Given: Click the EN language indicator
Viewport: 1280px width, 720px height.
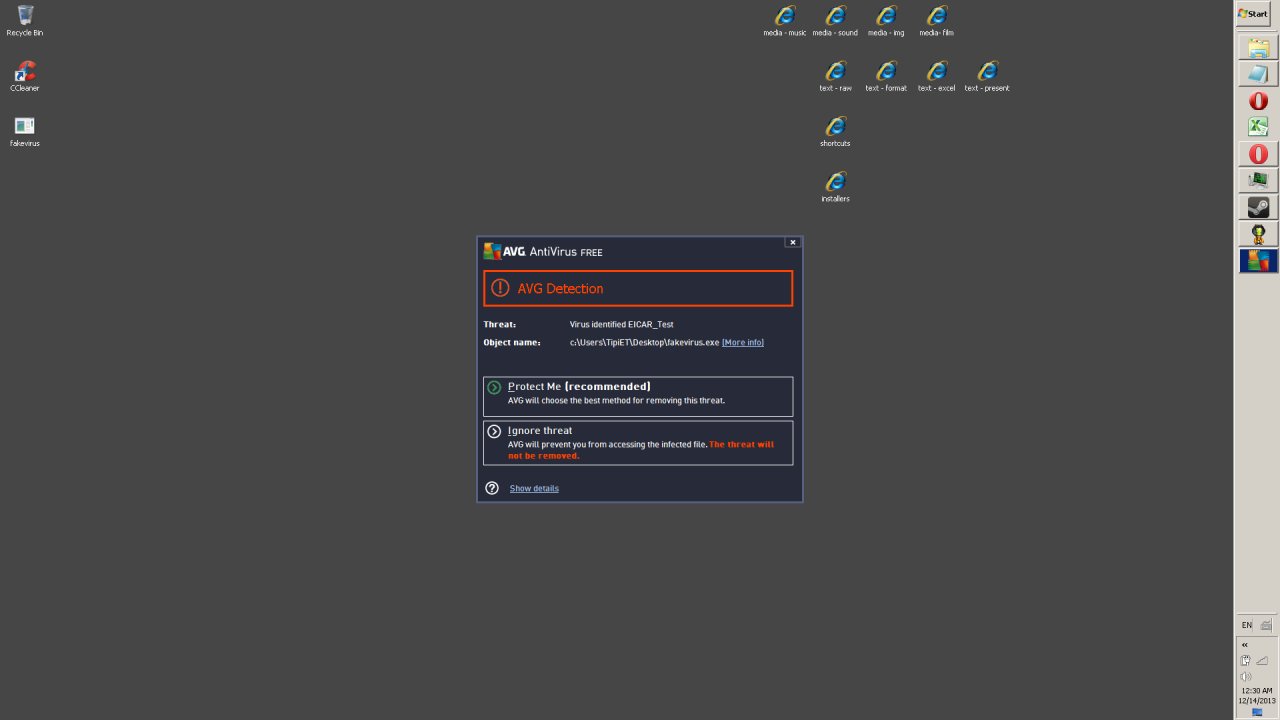Looking at the screenshot, I should pos(1247,625).
